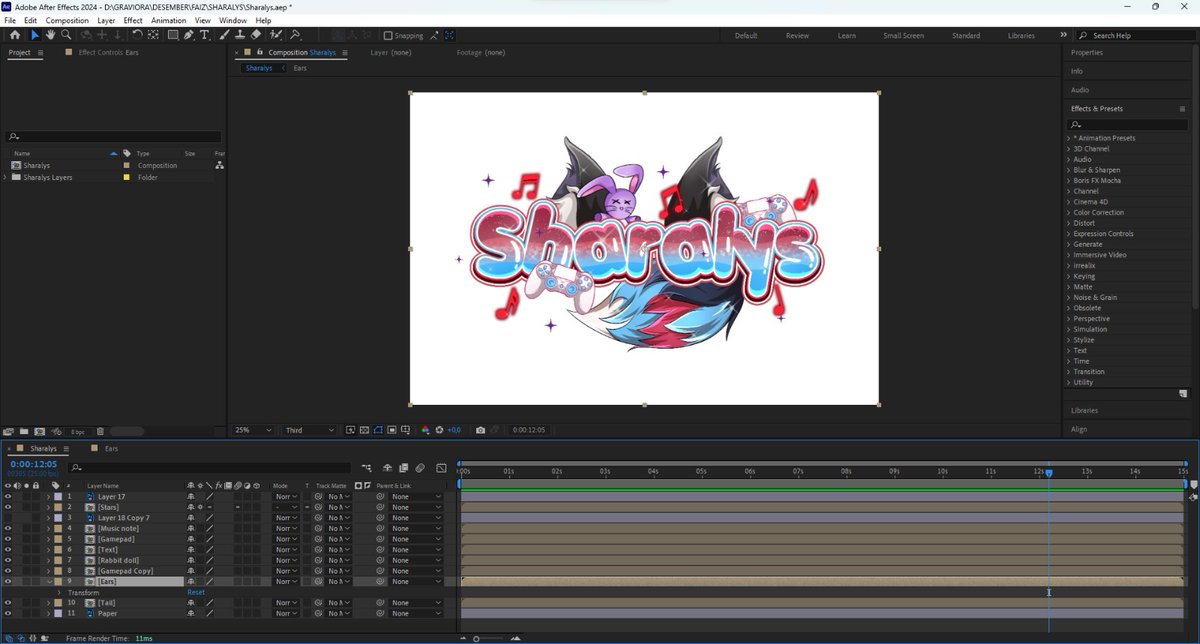The height and width of the screenshot is (644, 1200).
Task: Toggle visibility of the Tail layer
Action: point(8,602)
